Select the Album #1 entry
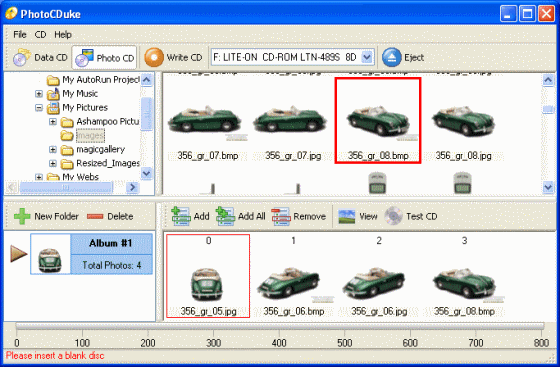 coord(91,254)
